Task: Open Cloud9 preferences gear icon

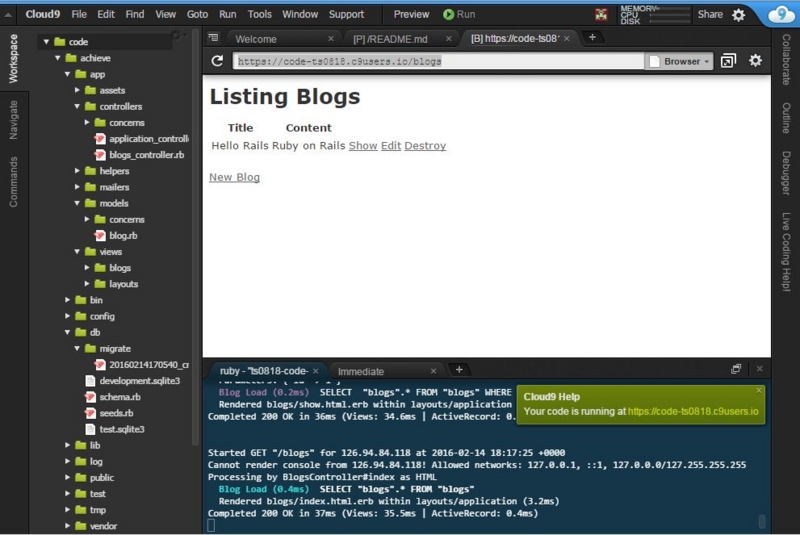Action: [x=738, y=15]
